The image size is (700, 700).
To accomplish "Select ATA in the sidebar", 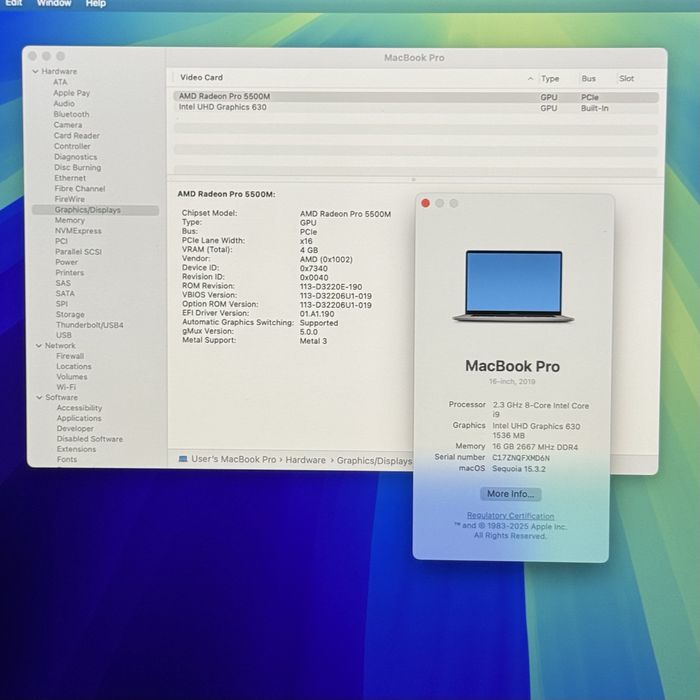I will (x=60, y=82).
